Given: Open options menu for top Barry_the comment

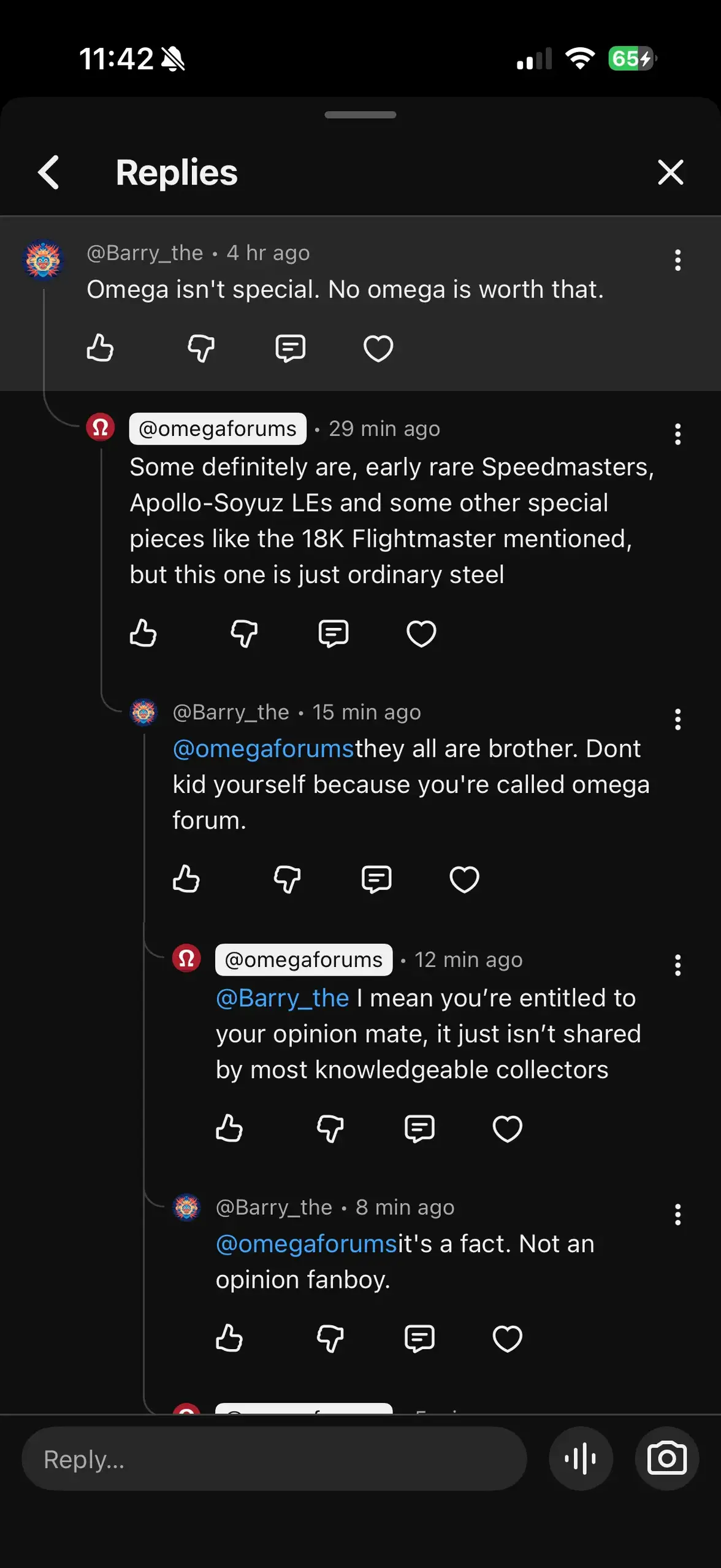Looking at the screenshot, I should [677, 260].
